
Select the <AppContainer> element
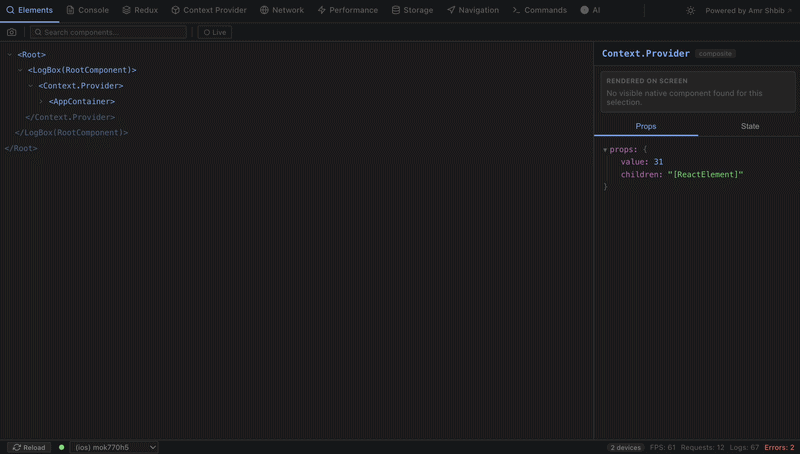point(82,102)
